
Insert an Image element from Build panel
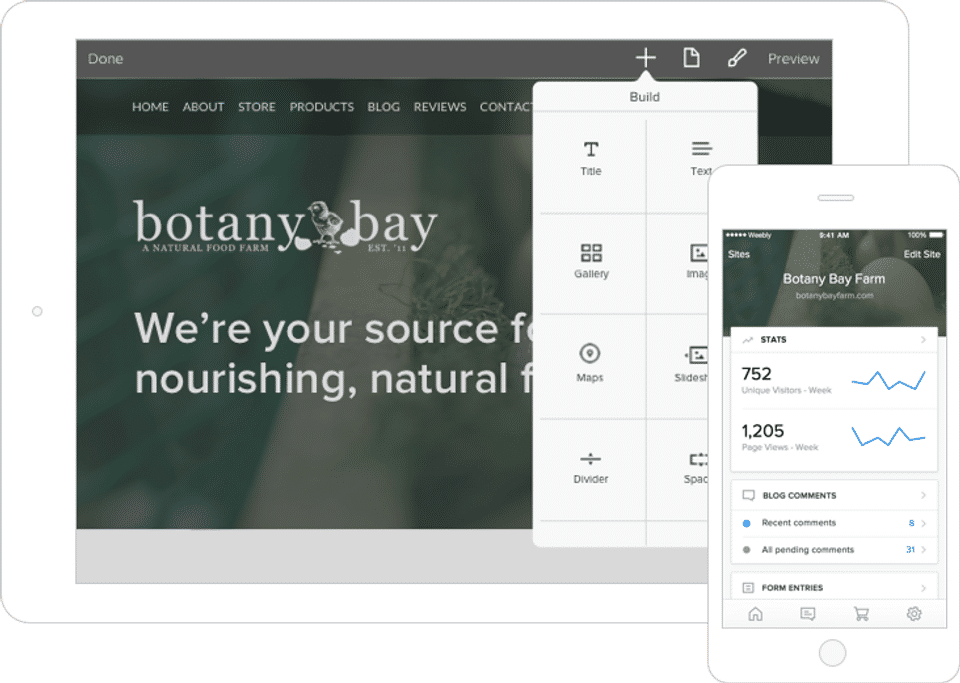coord(697,261)
